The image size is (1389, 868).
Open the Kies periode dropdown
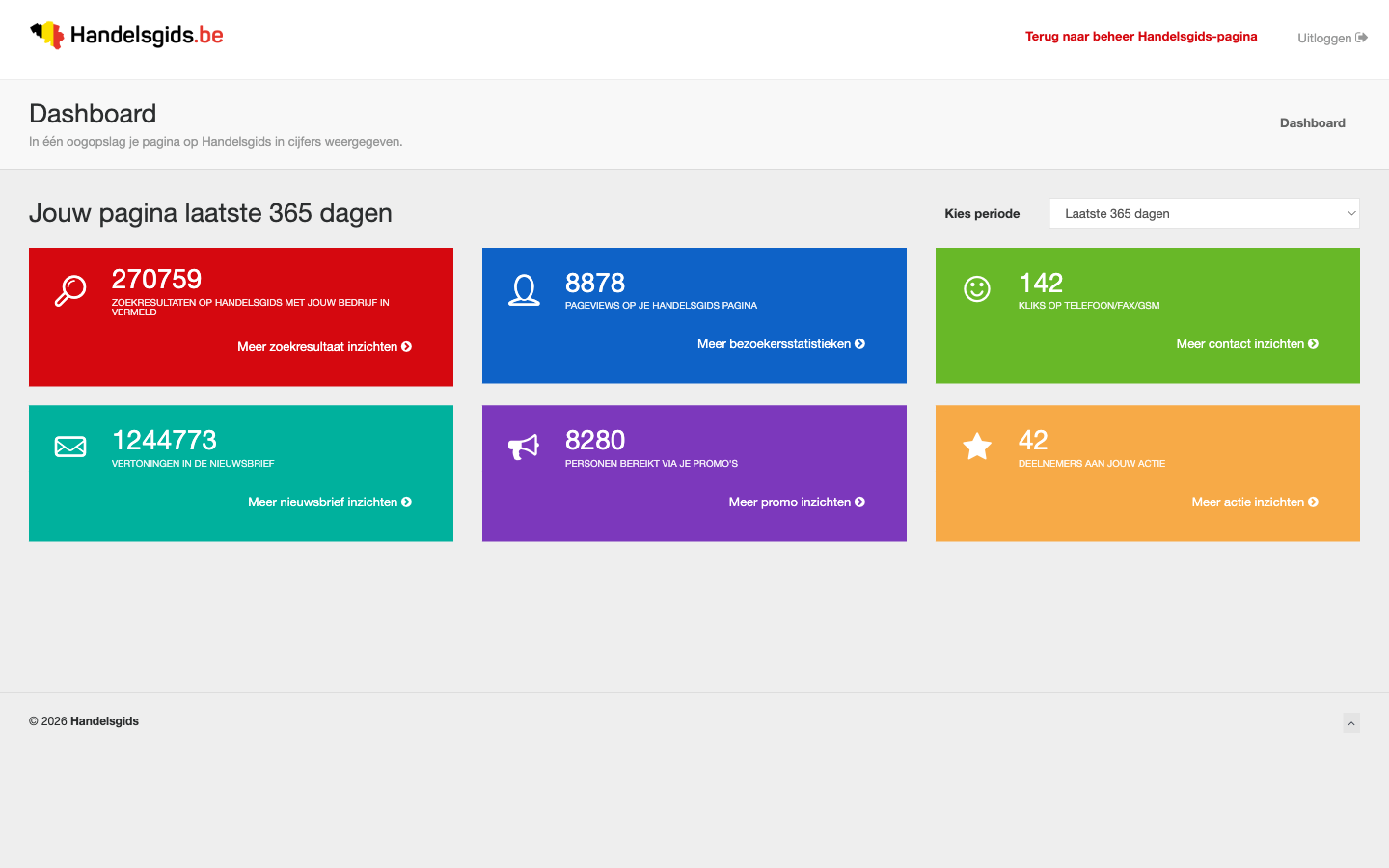1205,213
